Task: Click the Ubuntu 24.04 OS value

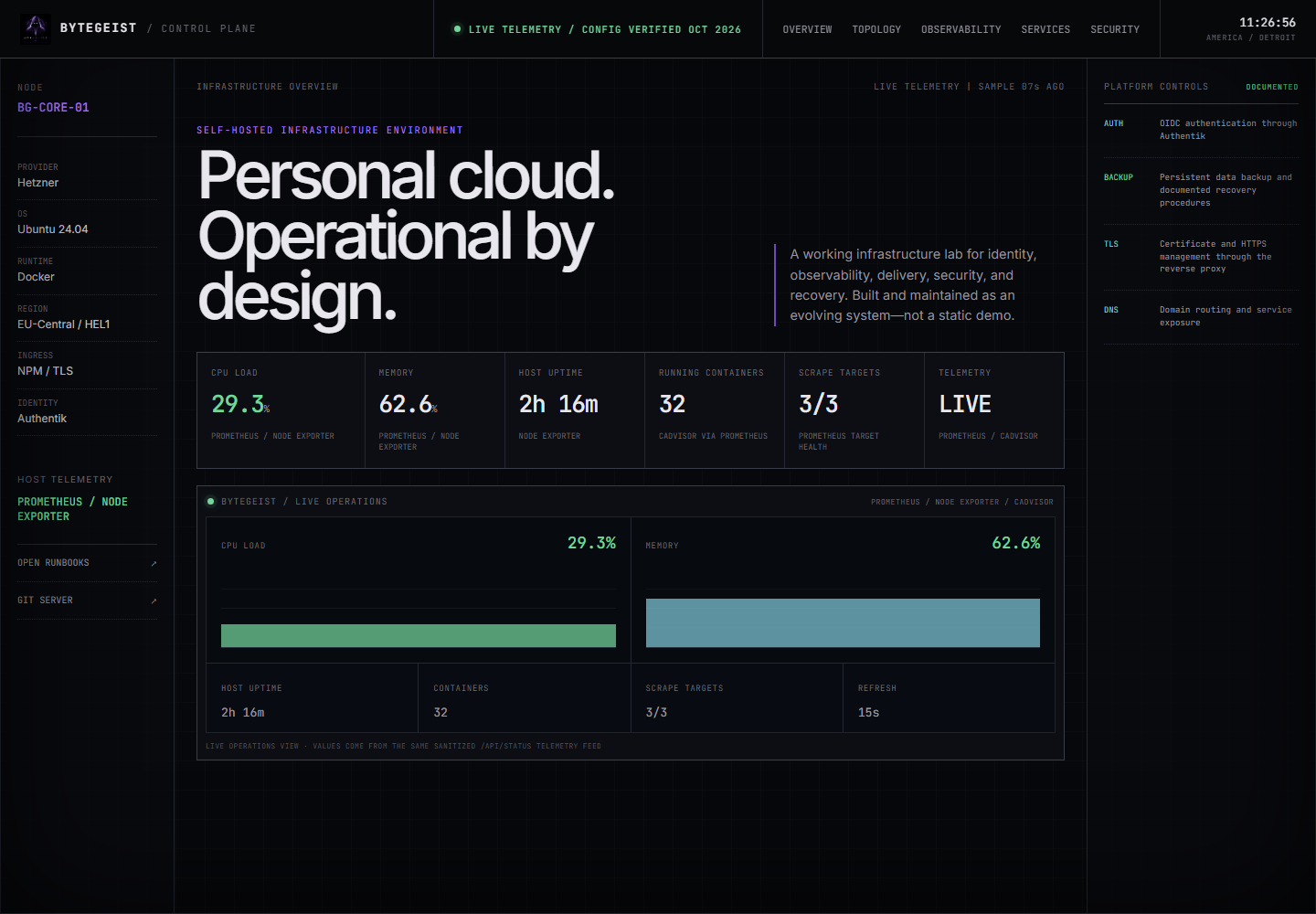Action: (x=53, y=229)
